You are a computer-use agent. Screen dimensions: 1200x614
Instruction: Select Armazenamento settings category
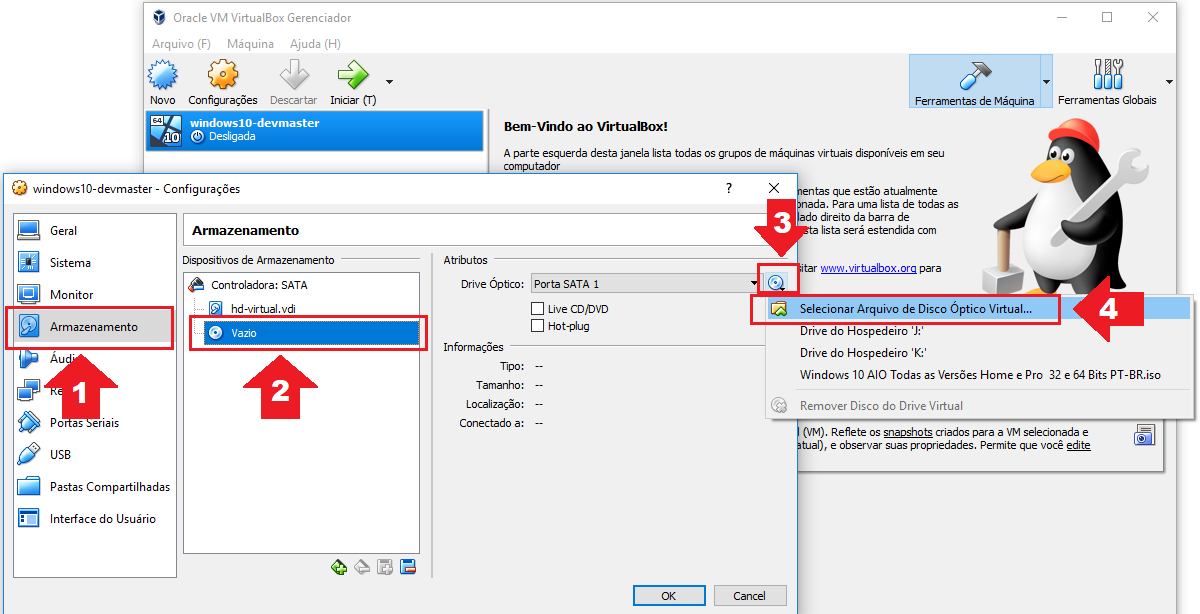pyautogui.click(x=95, y=327)
